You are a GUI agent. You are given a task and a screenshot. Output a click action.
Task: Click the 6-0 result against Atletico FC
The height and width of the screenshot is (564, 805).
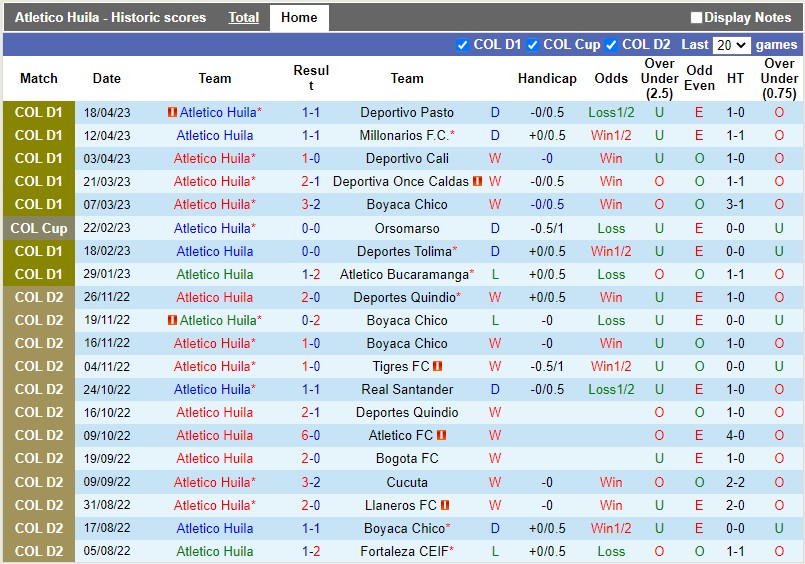(x=311, y=435)
